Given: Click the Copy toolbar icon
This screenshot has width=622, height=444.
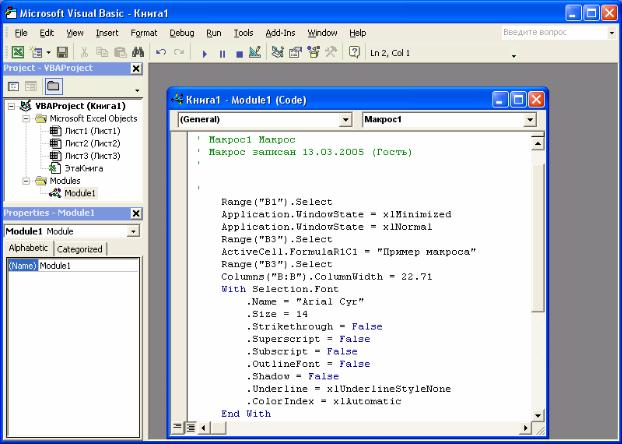Looking at the screenshot, I should [x=102, y=52].
